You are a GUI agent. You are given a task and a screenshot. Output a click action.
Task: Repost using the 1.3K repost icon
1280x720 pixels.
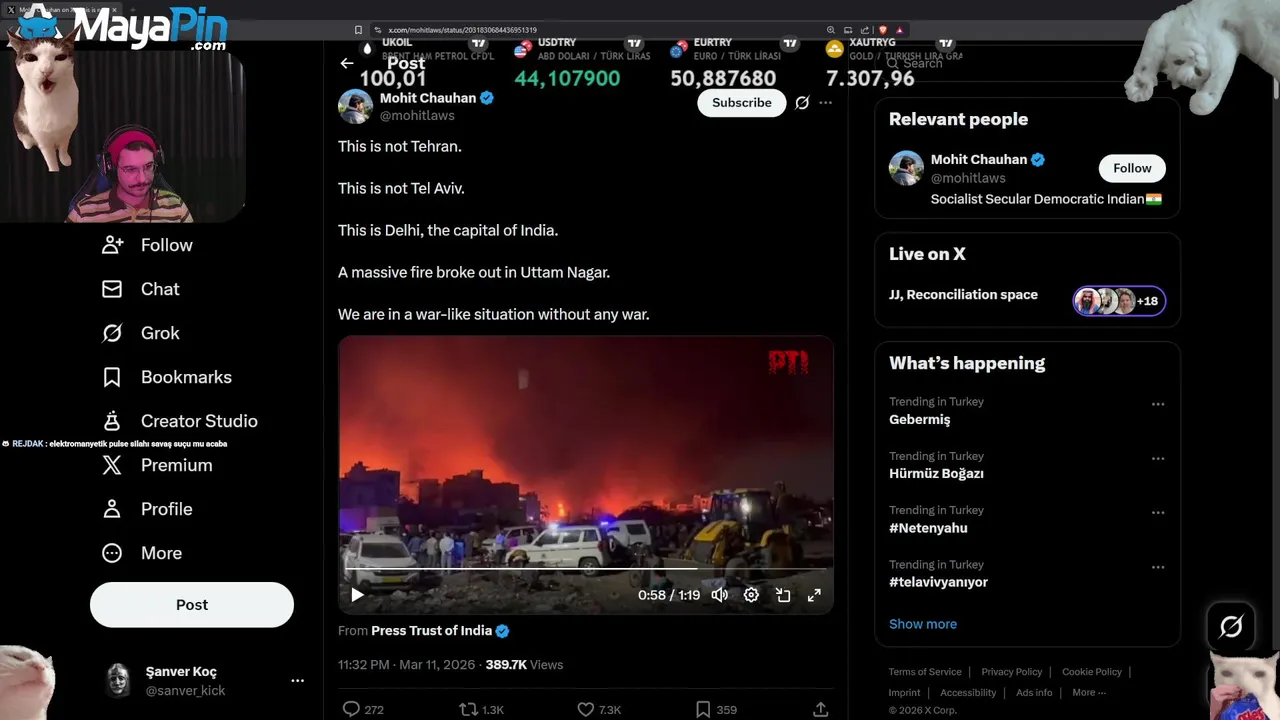point(468,709)
